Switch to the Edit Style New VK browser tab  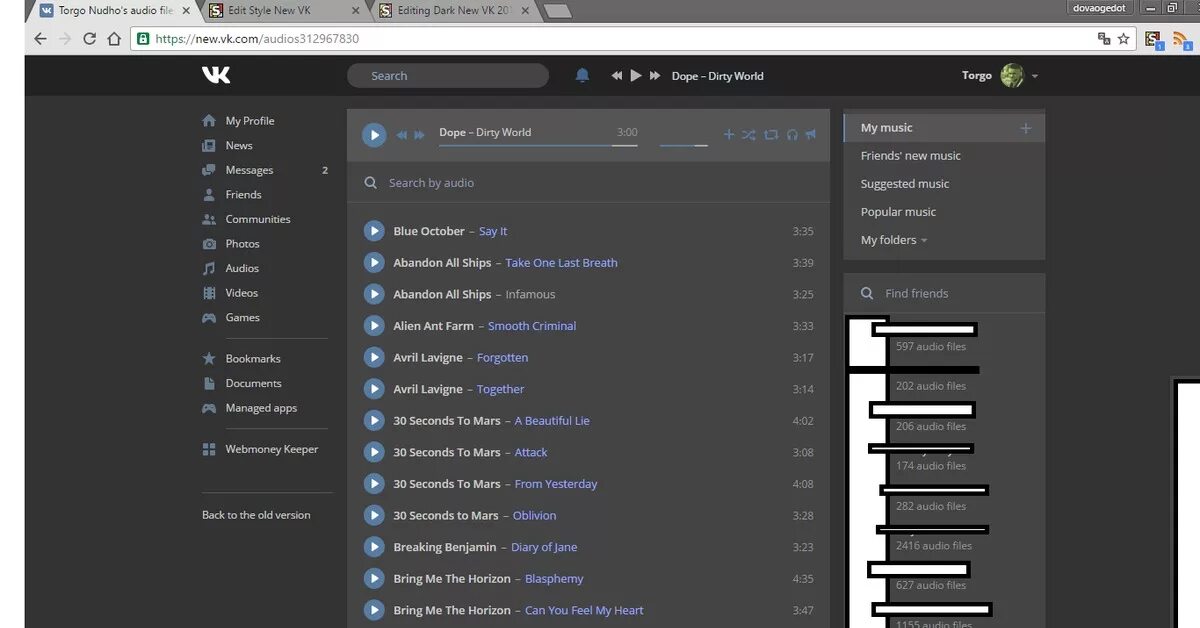285,10
